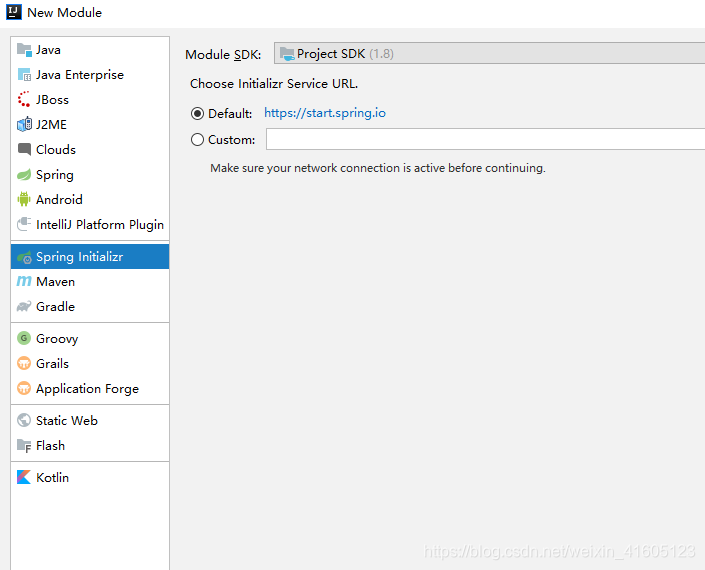Focus the Custom URL input field
705x570 pixels.
tap(486, 139)
